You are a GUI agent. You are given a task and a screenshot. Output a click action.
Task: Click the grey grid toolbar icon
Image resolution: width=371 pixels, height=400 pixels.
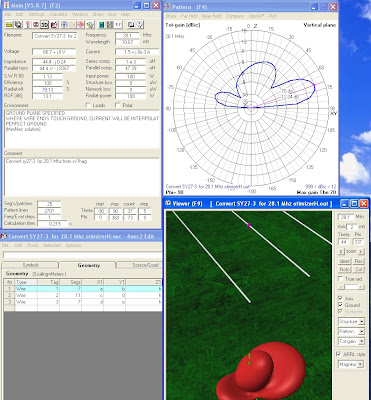tap(110, 25)
